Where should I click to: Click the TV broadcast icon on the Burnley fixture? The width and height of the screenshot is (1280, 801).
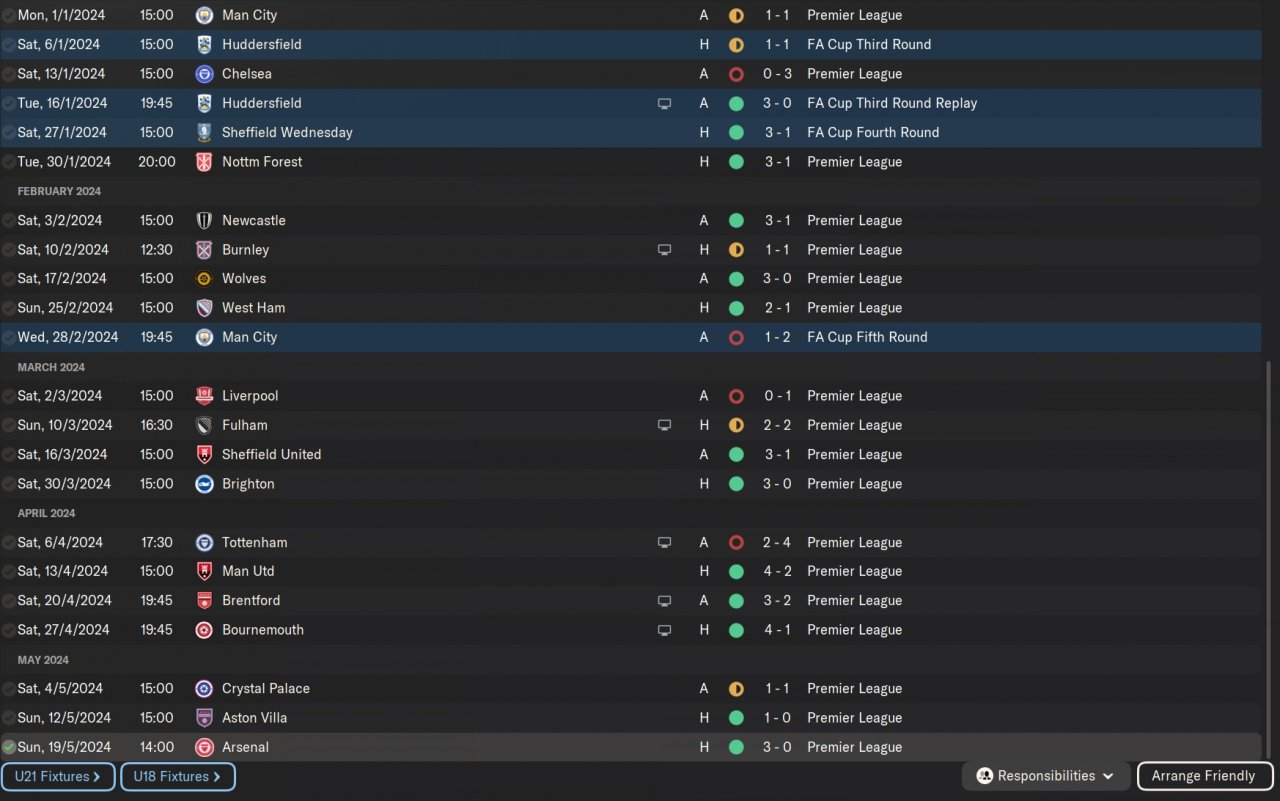click(x=664, y=250)
